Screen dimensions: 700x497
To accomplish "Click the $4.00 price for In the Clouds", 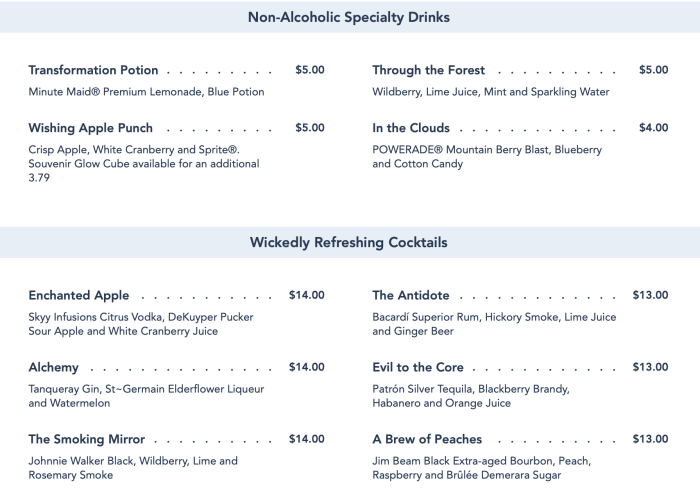I will 654,128.
